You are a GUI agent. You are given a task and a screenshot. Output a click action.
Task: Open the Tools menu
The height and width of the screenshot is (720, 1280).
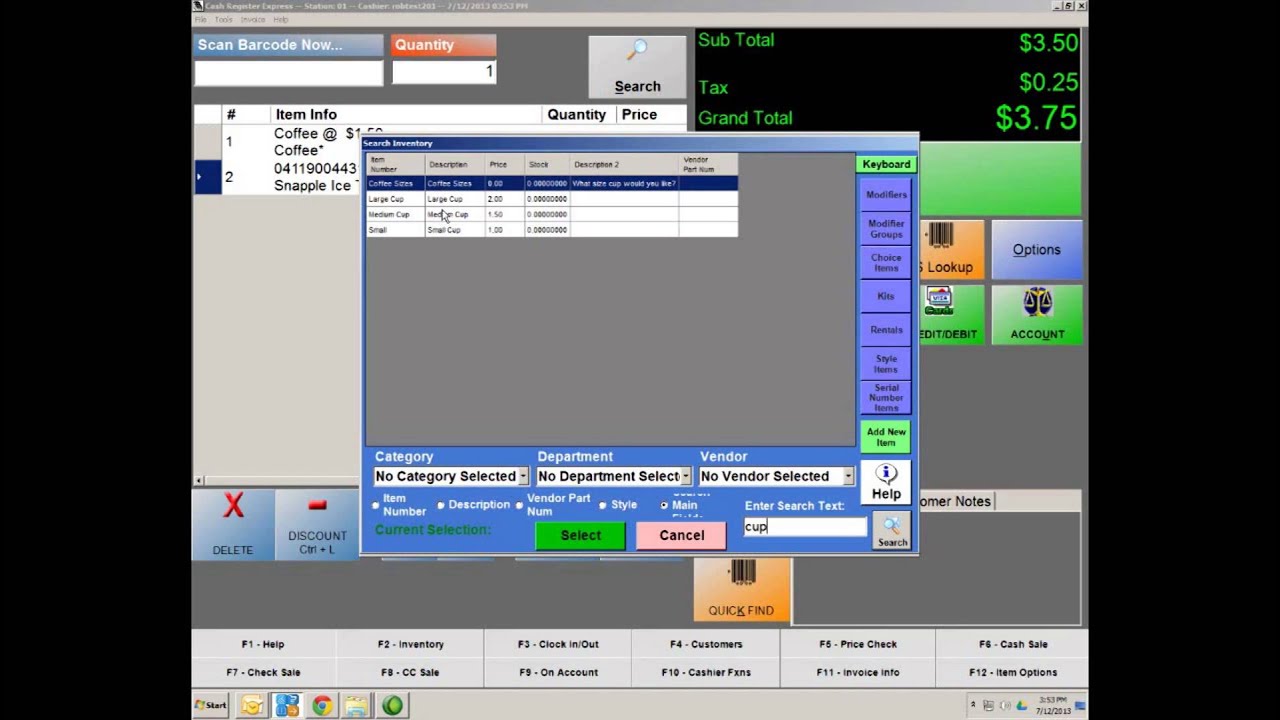click(x=223, y=19)
